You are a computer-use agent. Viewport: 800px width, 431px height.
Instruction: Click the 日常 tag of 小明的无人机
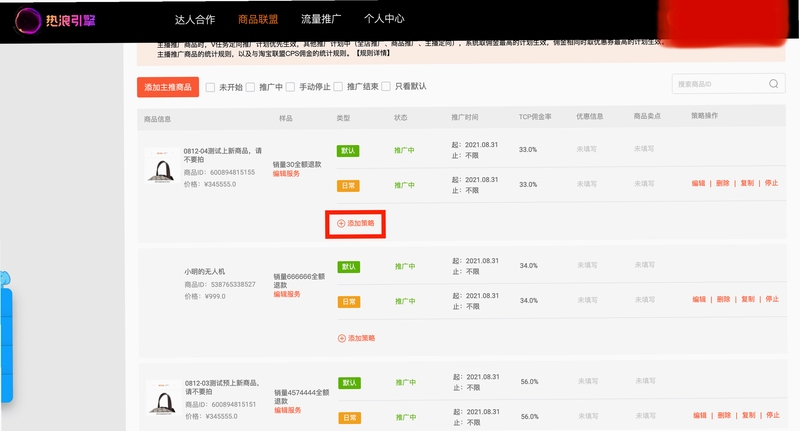349,302
